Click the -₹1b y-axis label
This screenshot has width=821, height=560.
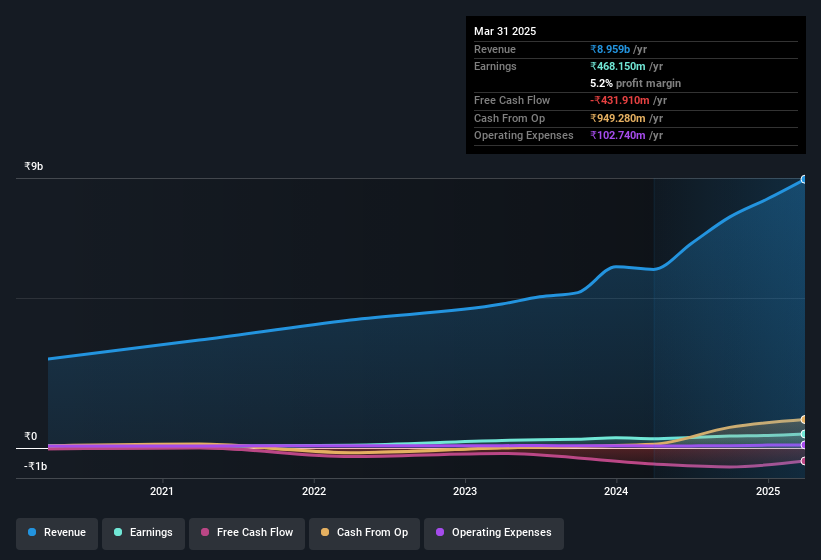click(x=36, y=466)
